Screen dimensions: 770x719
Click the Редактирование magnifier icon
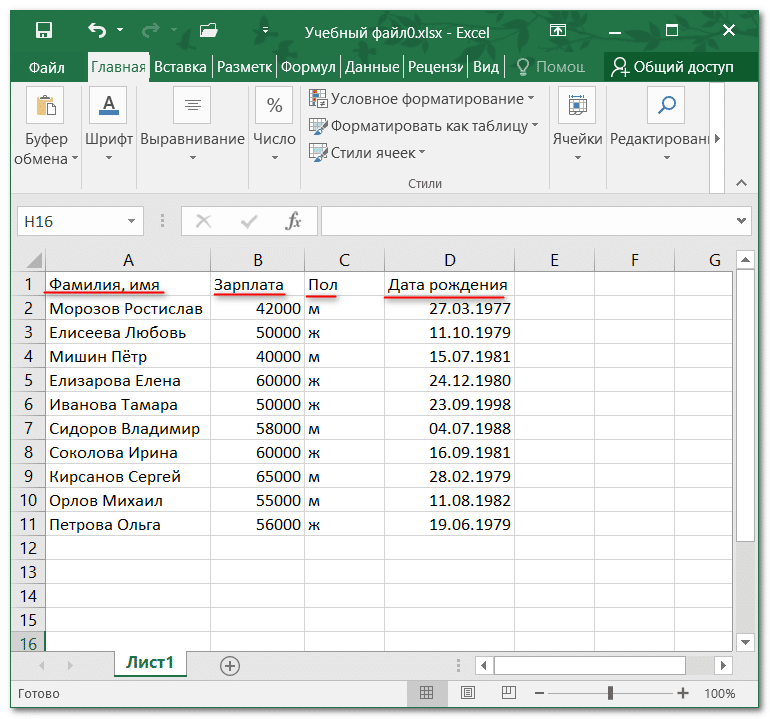(666, 105)
